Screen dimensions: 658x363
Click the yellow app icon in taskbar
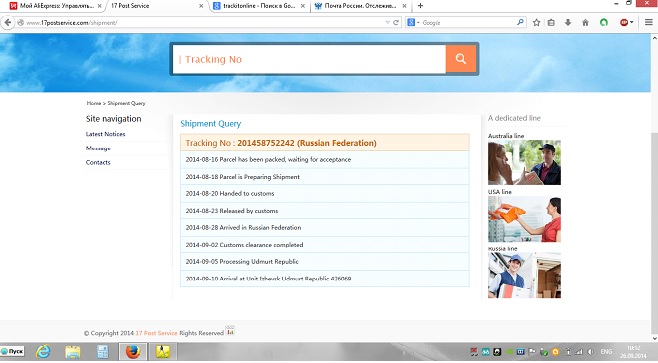(x=163, y=352)
